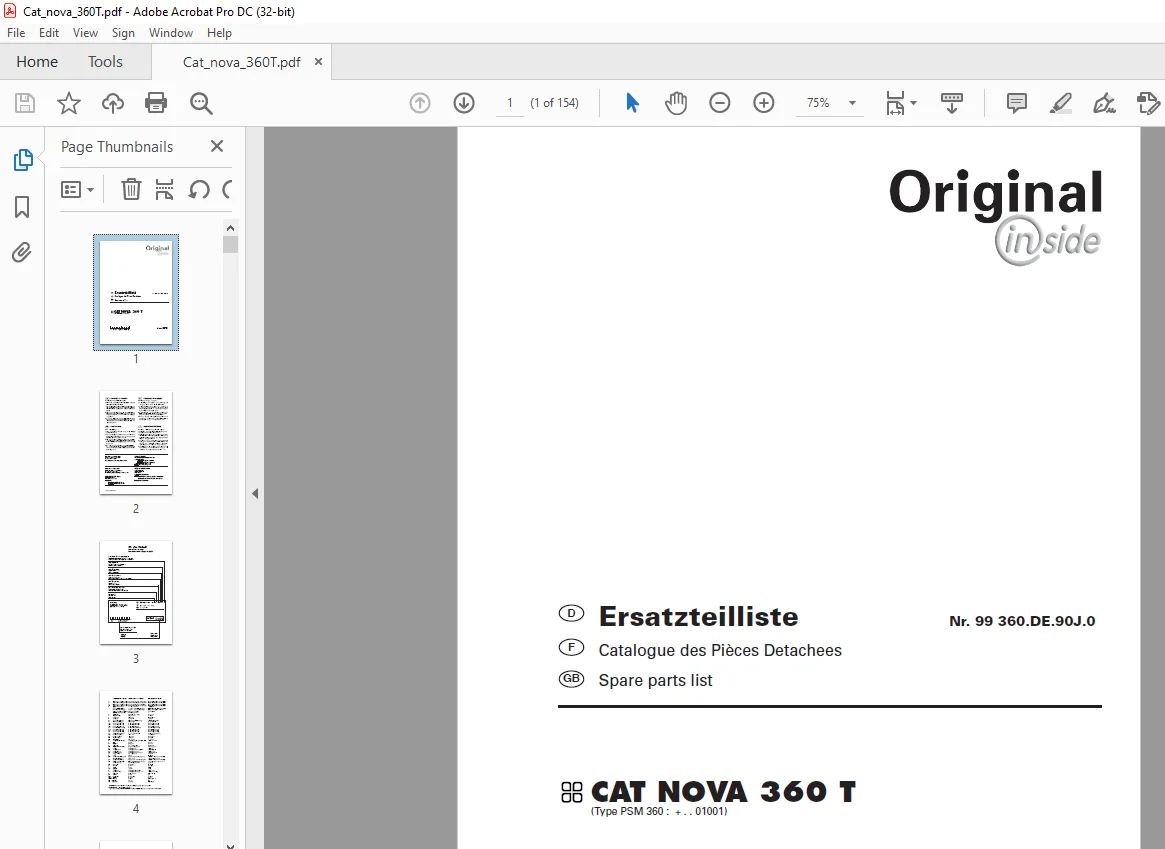Open the zoom level dropdown arrow
The image size is (1165, 849).
pos(852,103)
